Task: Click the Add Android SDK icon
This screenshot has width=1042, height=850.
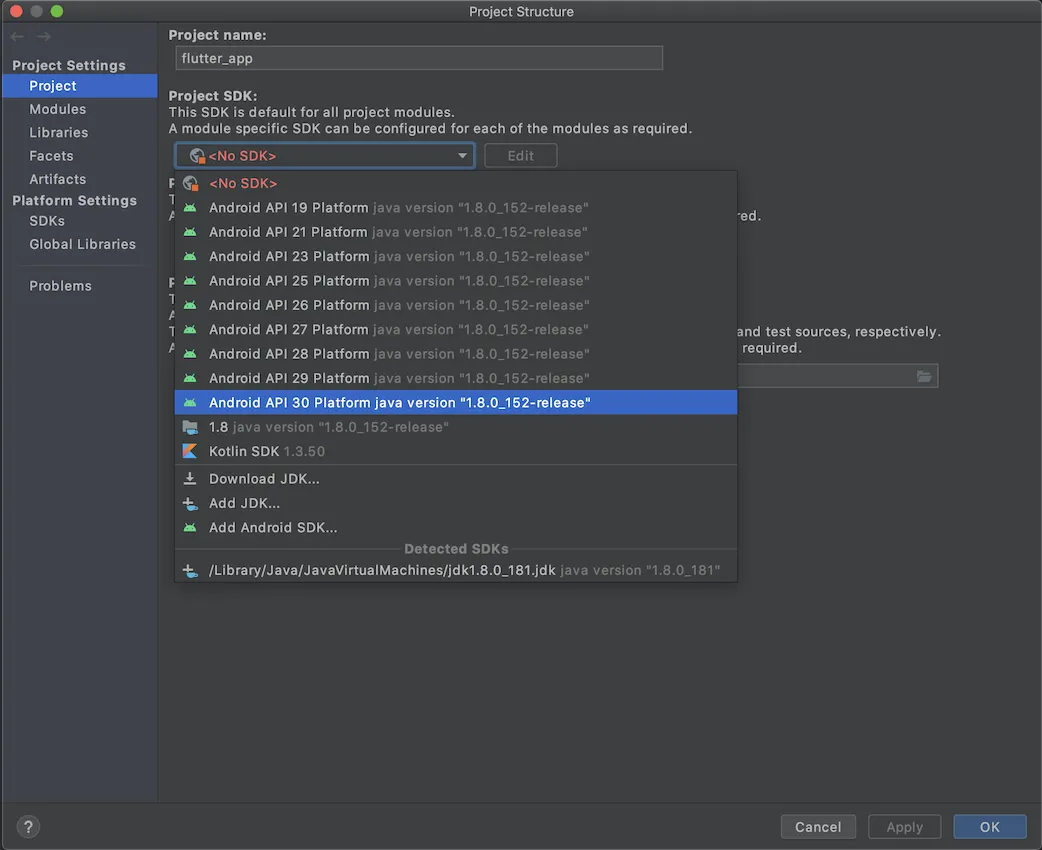Action: (x=190, y=528)
